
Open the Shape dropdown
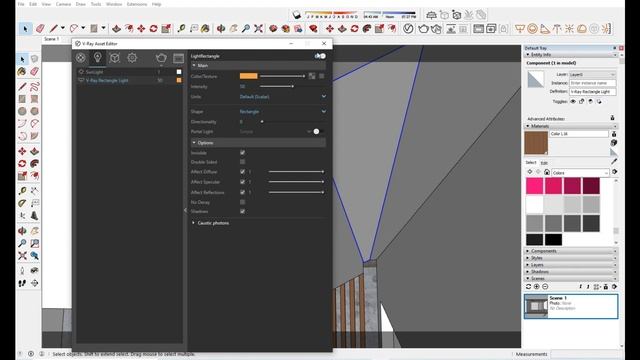click(x=282, y=111)
